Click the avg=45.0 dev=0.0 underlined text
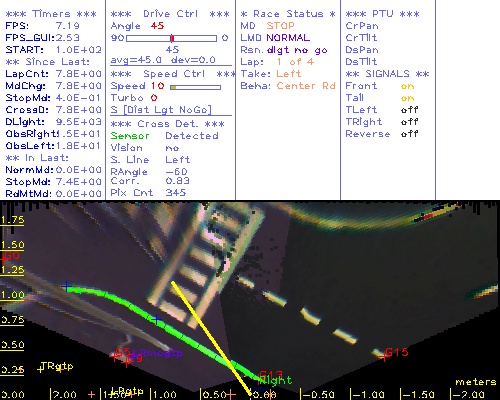Screen dimensions: 500x400 pyautogui.click(x=163, y=60)
